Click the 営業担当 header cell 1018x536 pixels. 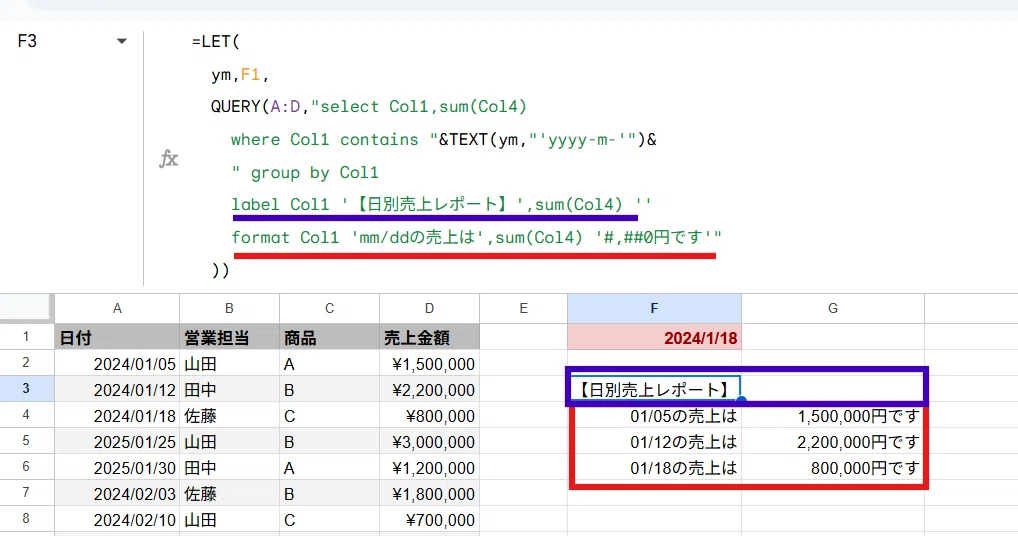(x=229, y=337)
